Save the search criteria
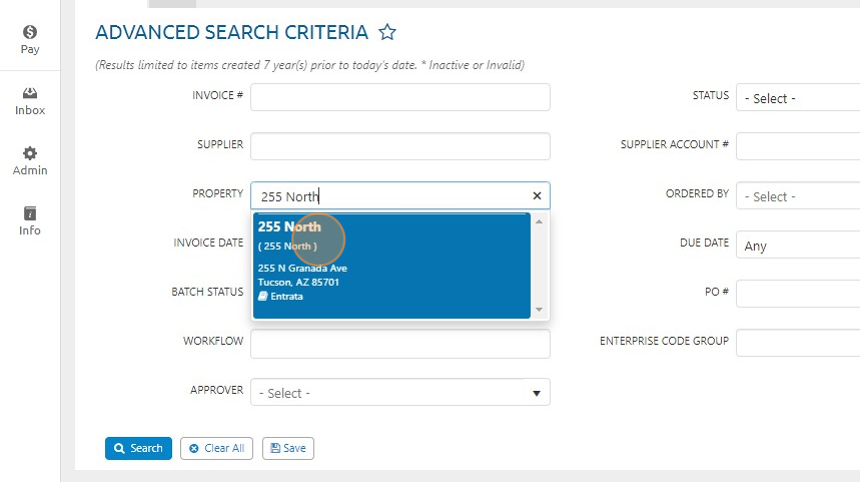 tap(288, 448)
